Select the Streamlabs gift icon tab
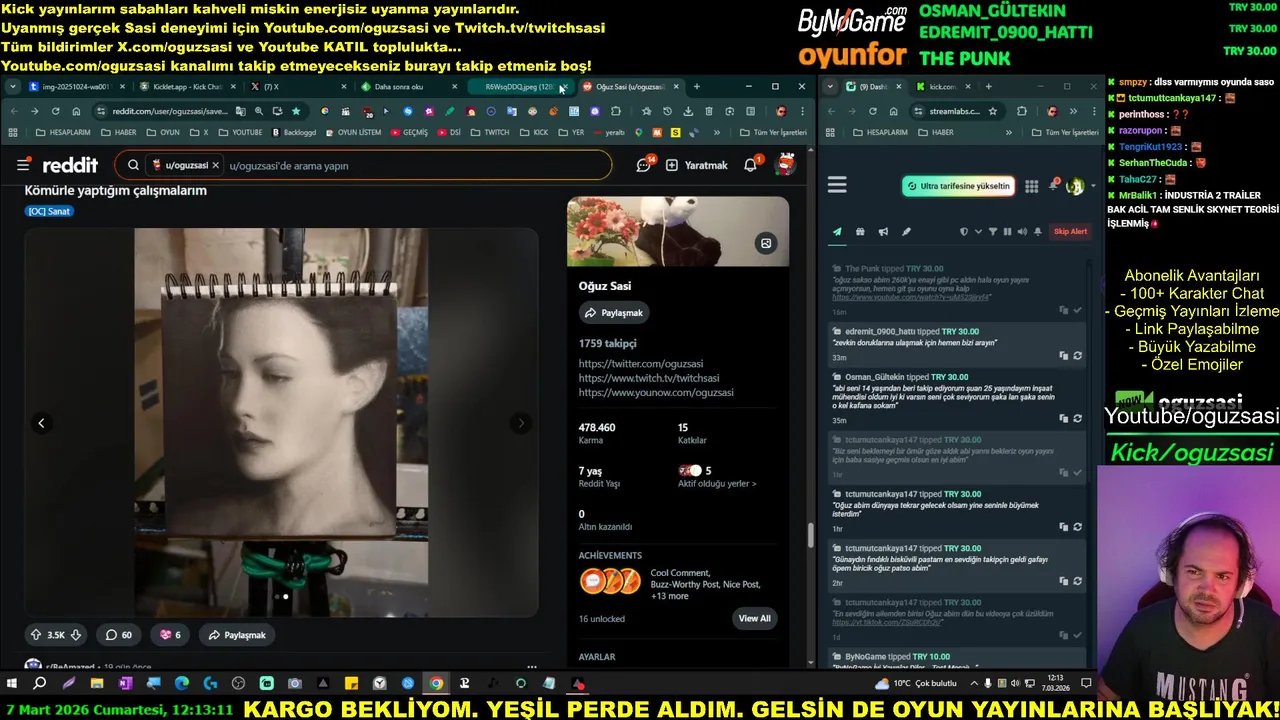The width and height of the screenshot is (1280, 720). pos(860,232)
